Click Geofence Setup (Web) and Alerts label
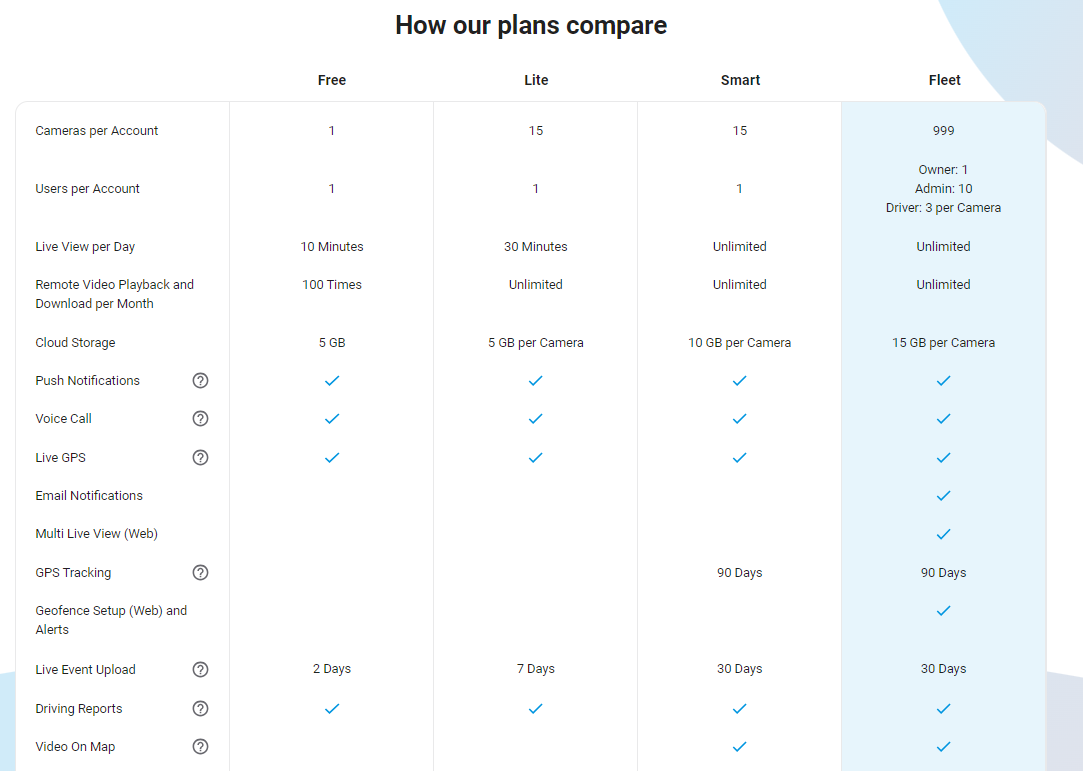Image resolution: width=1083 pixels, height=771 pixels. 111,620
